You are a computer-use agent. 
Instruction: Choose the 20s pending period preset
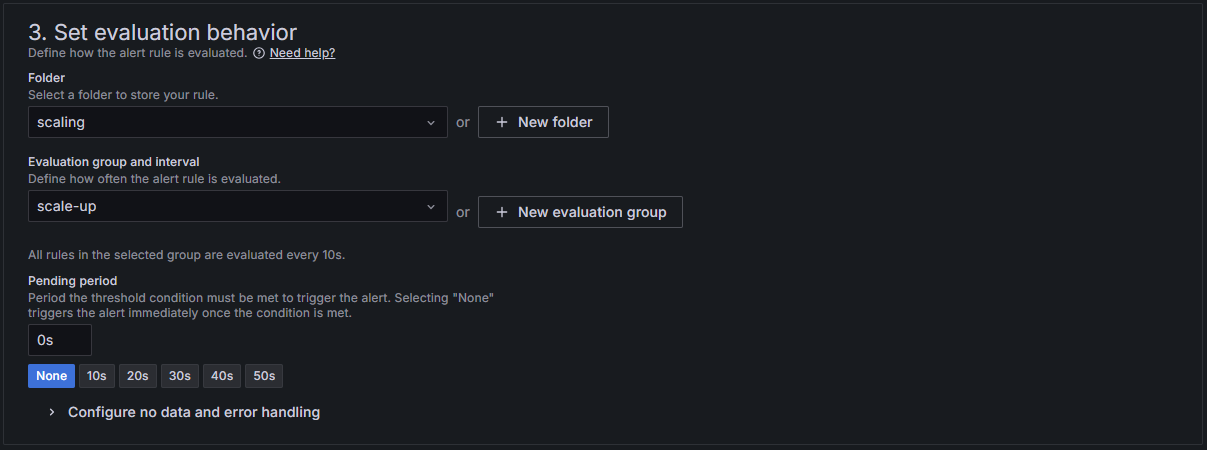tap(138, 376)
